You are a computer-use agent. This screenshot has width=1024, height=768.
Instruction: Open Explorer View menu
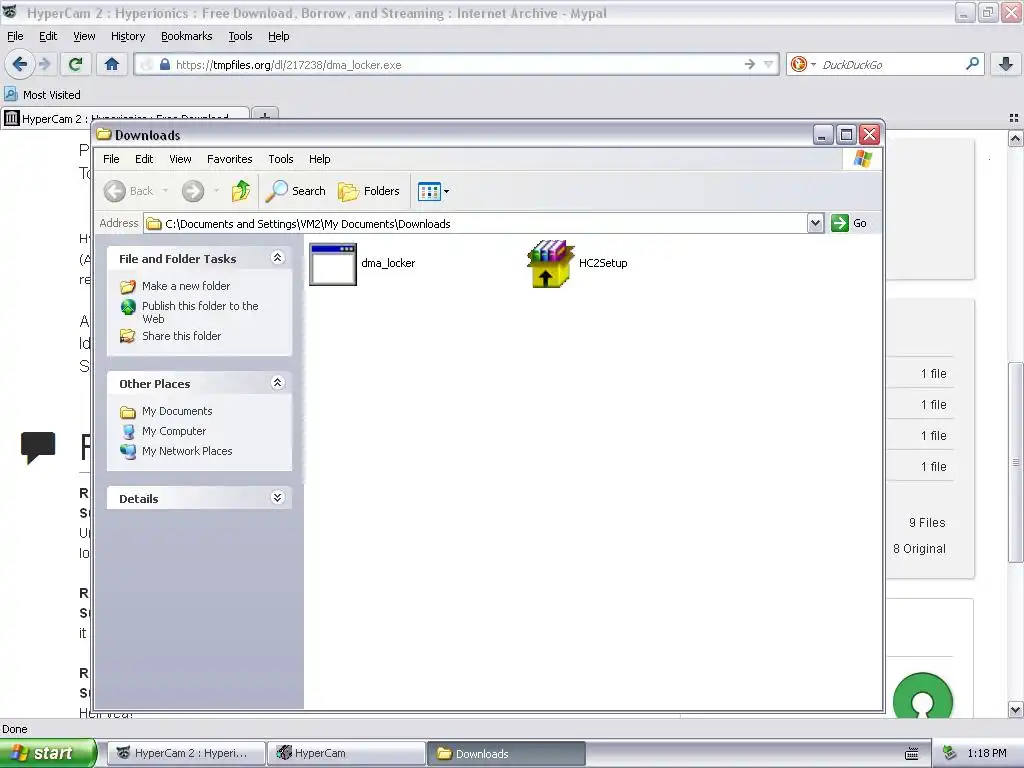pyautogui.click(x=180, y=159)
